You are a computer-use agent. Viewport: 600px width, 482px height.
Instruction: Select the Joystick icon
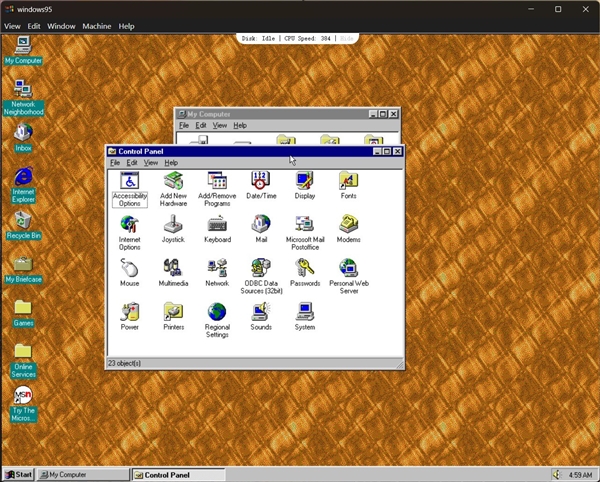(x=173, y=225)
